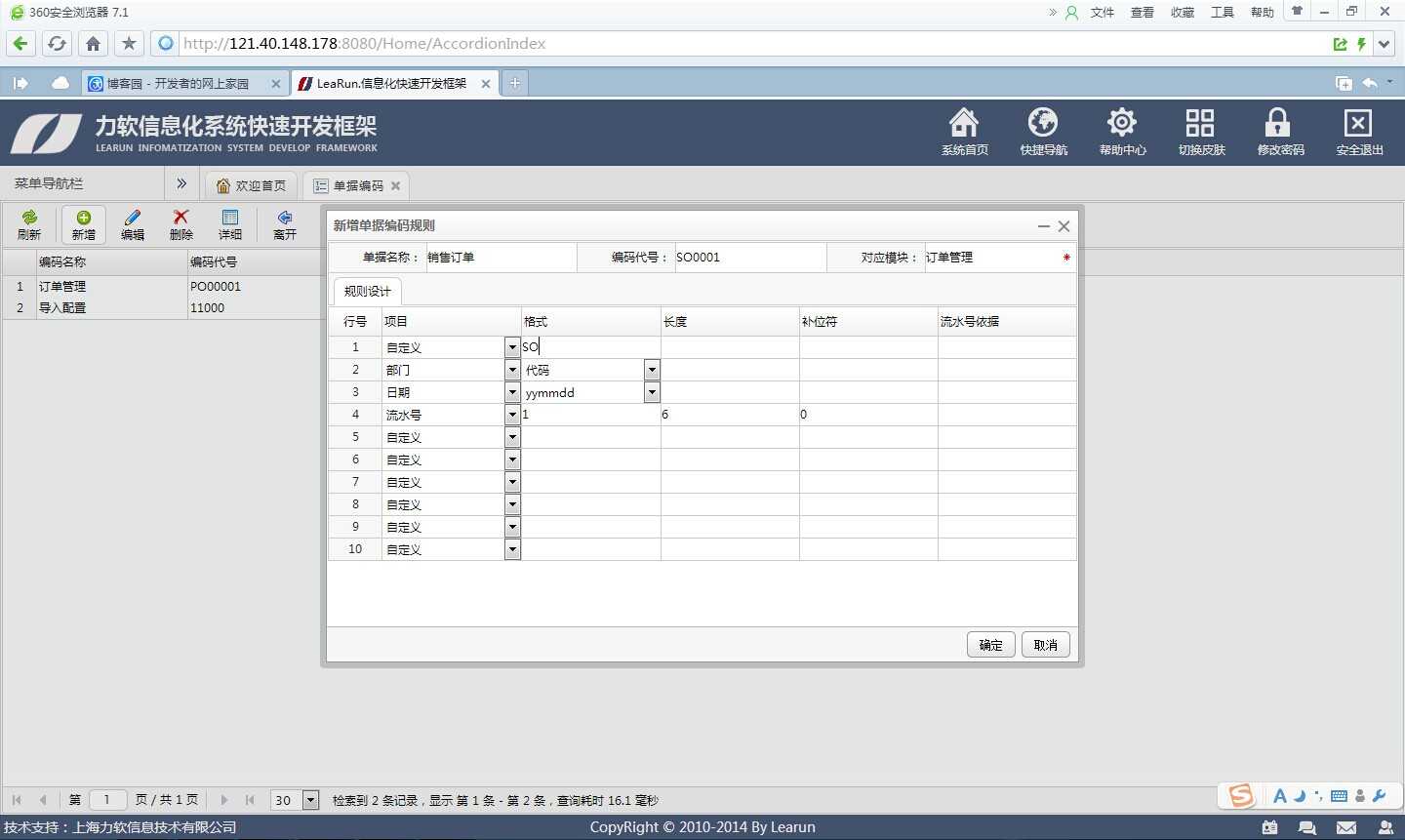Open 快捷导航 quick navigation icon
1405x840 pixels.
click(x=1043, y=130)
